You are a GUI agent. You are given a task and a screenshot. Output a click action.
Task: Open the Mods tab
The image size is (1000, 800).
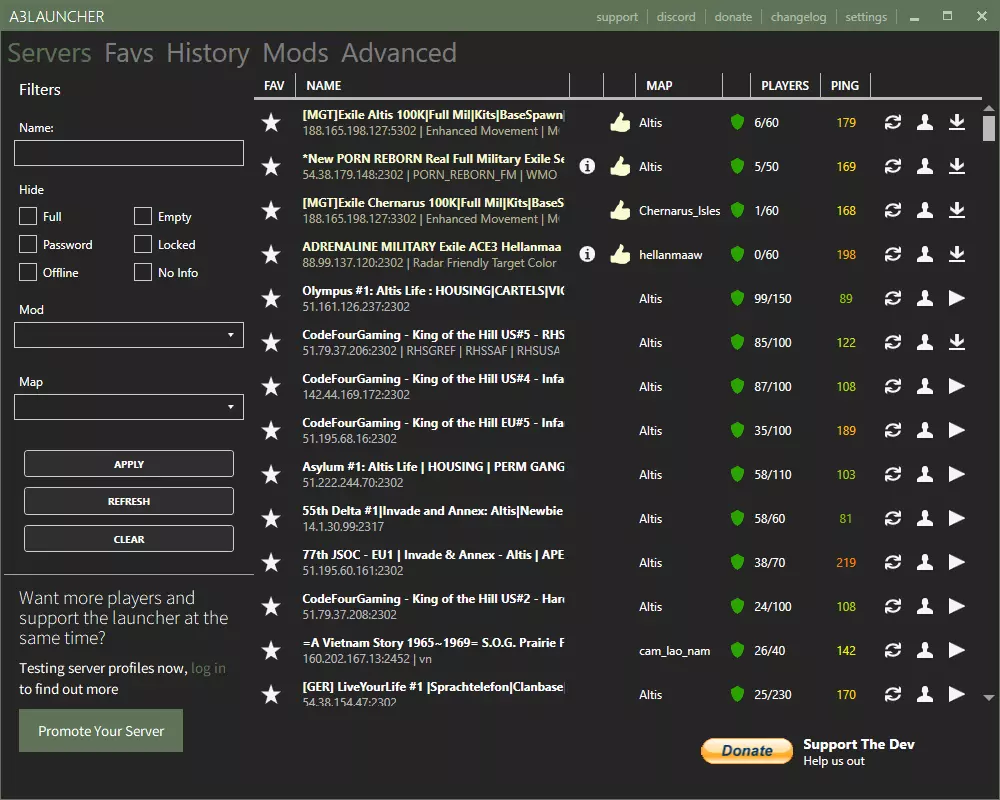coord(295,53)
